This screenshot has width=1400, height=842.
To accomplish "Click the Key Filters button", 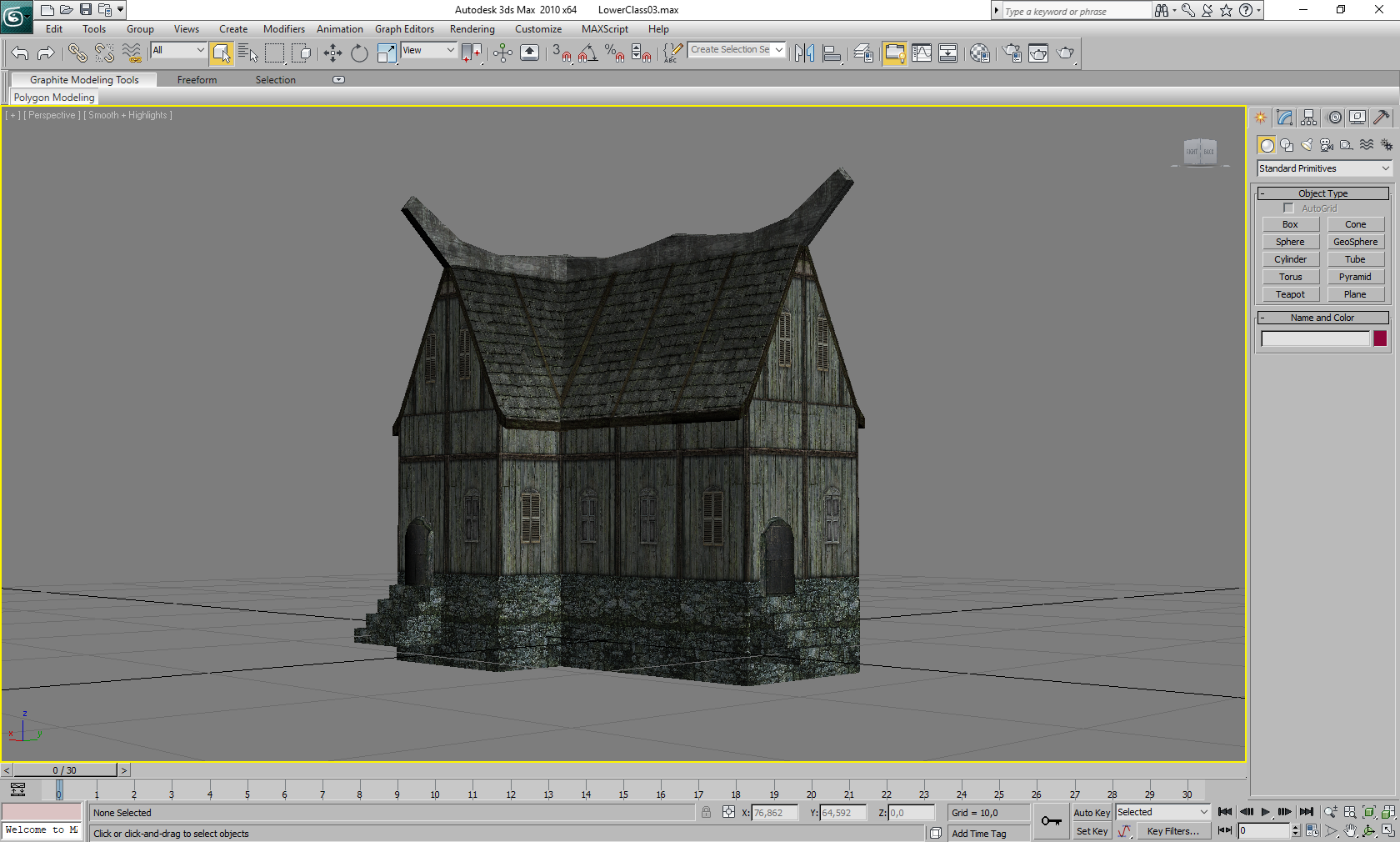I will pyautogui.click(x=1172, y=831).
